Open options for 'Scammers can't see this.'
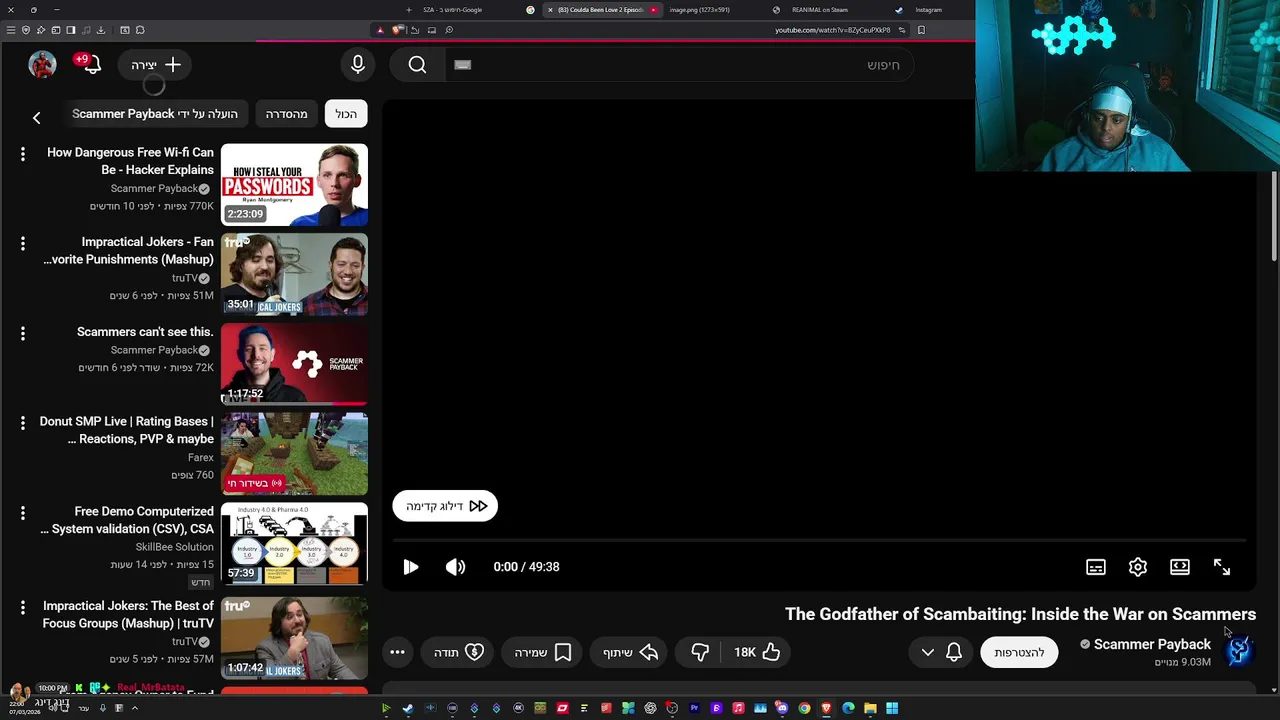 [22, 333]
